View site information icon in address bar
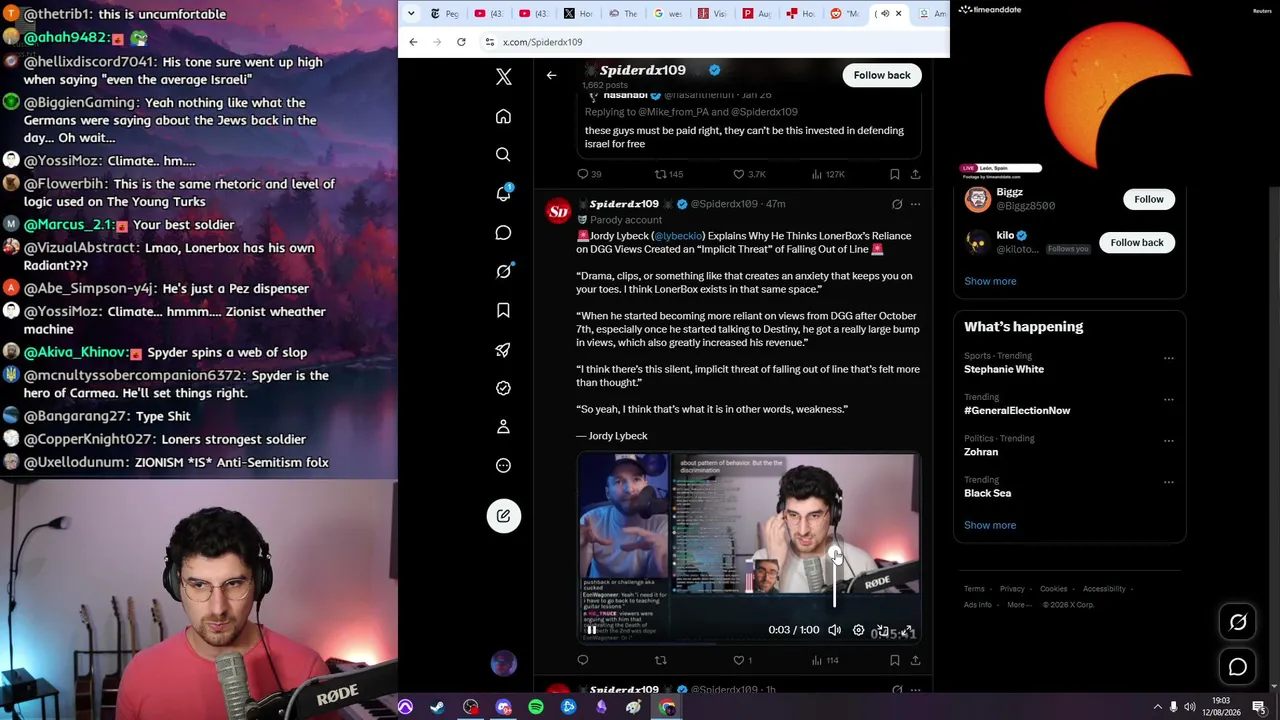The width and height of the screenshot is (1280, 720). click(x=490, y=42)
